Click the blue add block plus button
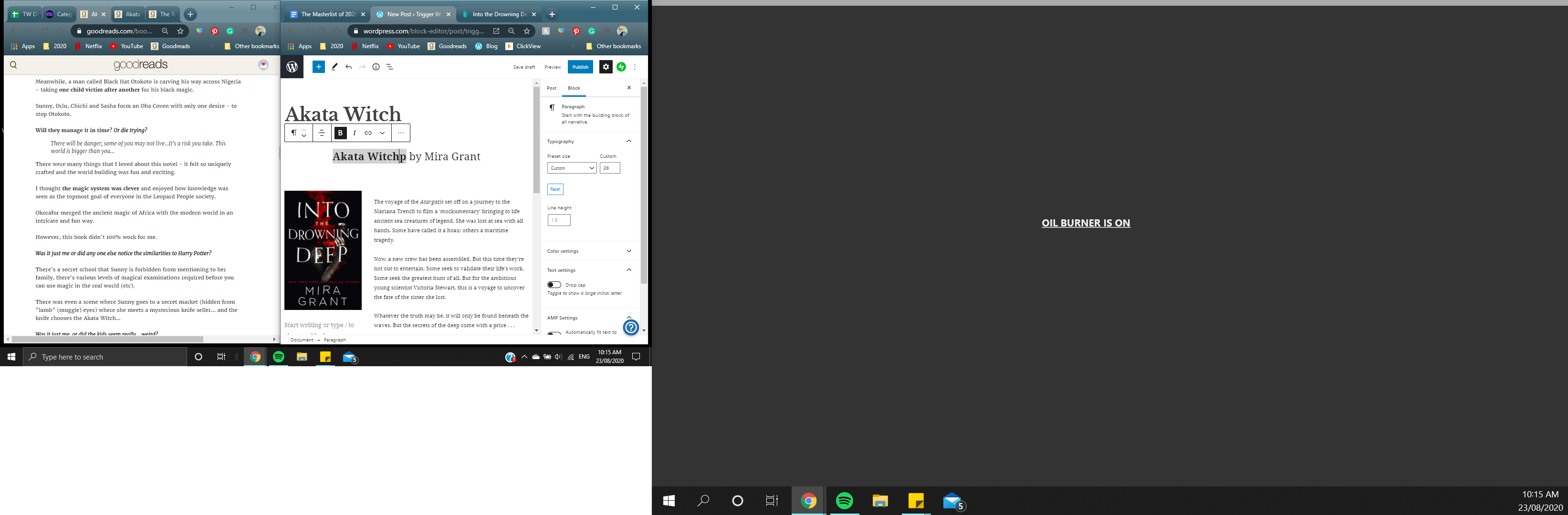Viewport: 1568px width, 515px height. (x=318, y=67)
